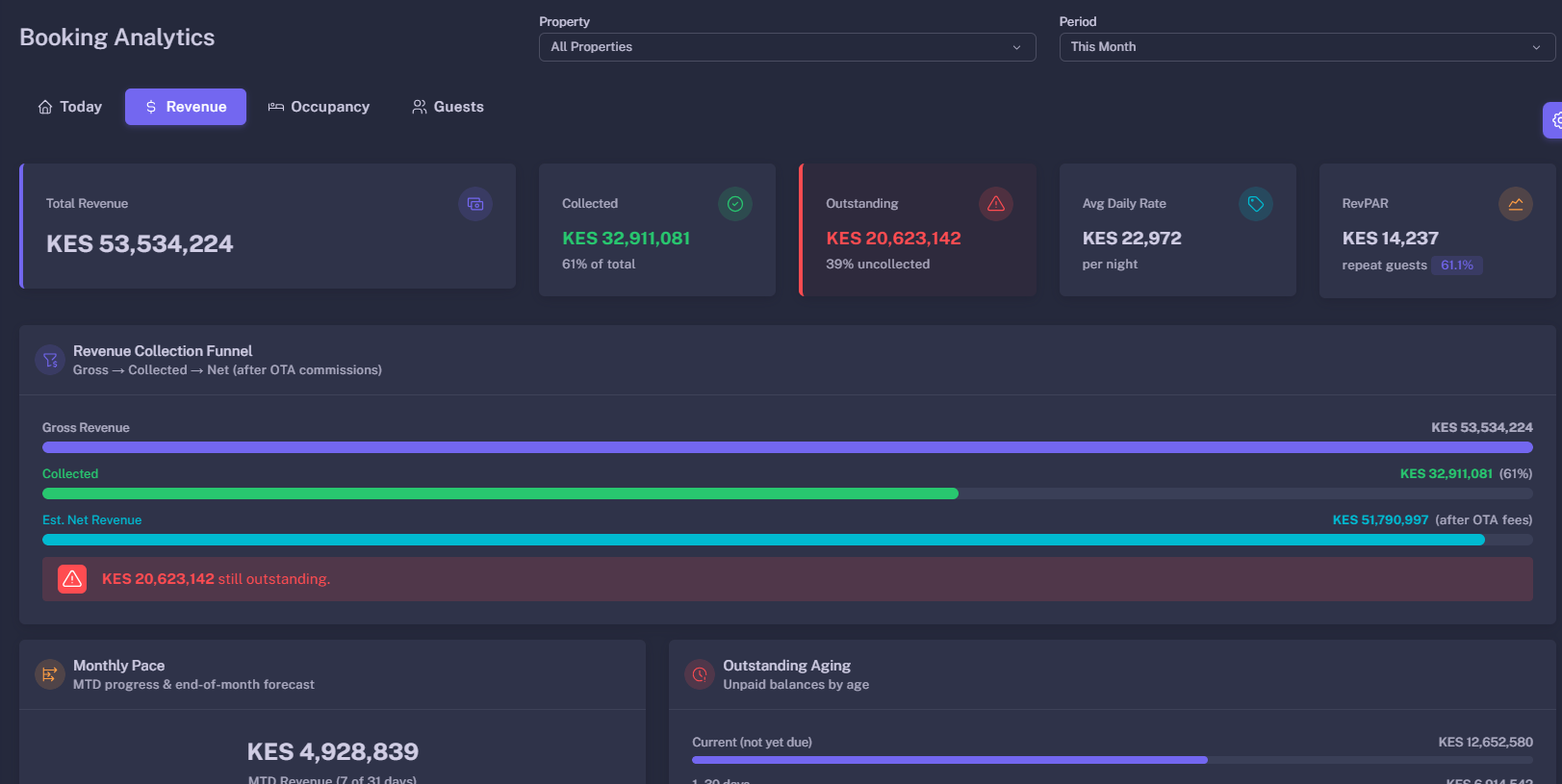Screen dimensions: 1562x784
Task: Select the Revenue tab
Action: (186, 107)
